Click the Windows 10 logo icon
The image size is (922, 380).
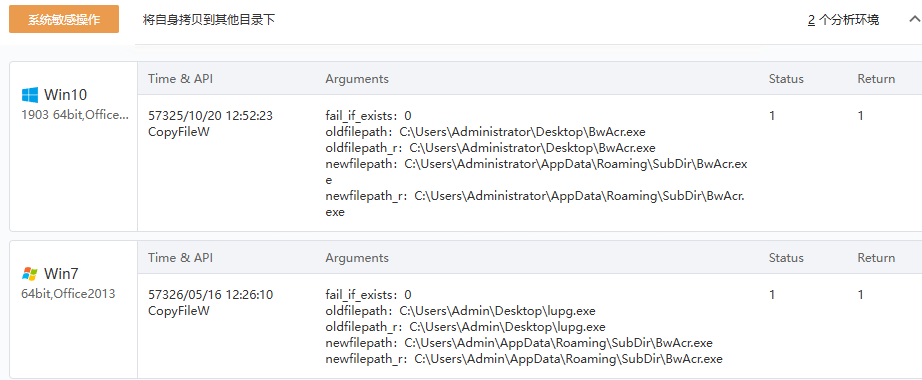[29, 95]
